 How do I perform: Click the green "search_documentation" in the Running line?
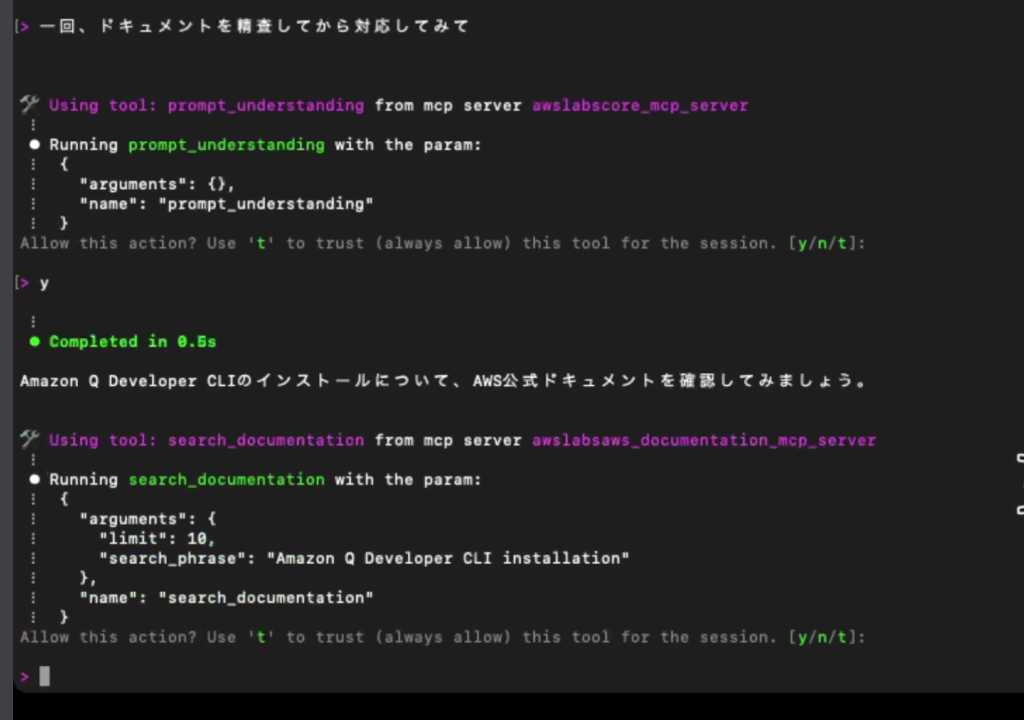pos(226,480)
